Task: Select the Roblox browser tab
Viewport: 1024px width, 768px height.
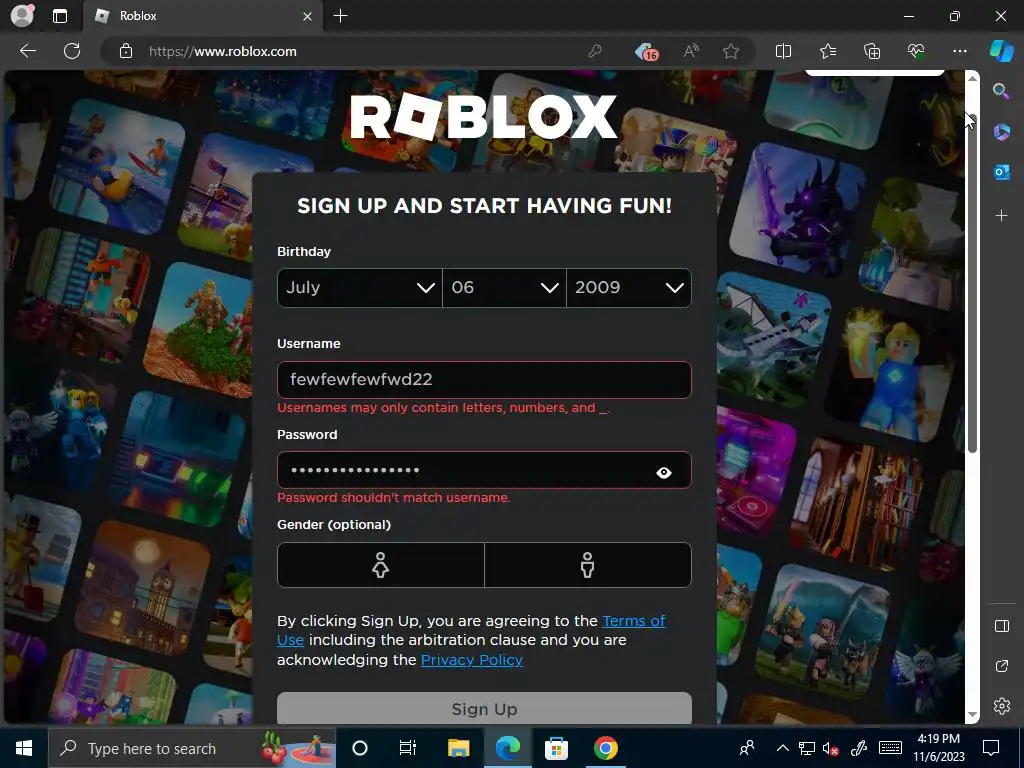Action: [x=202, y=16]
